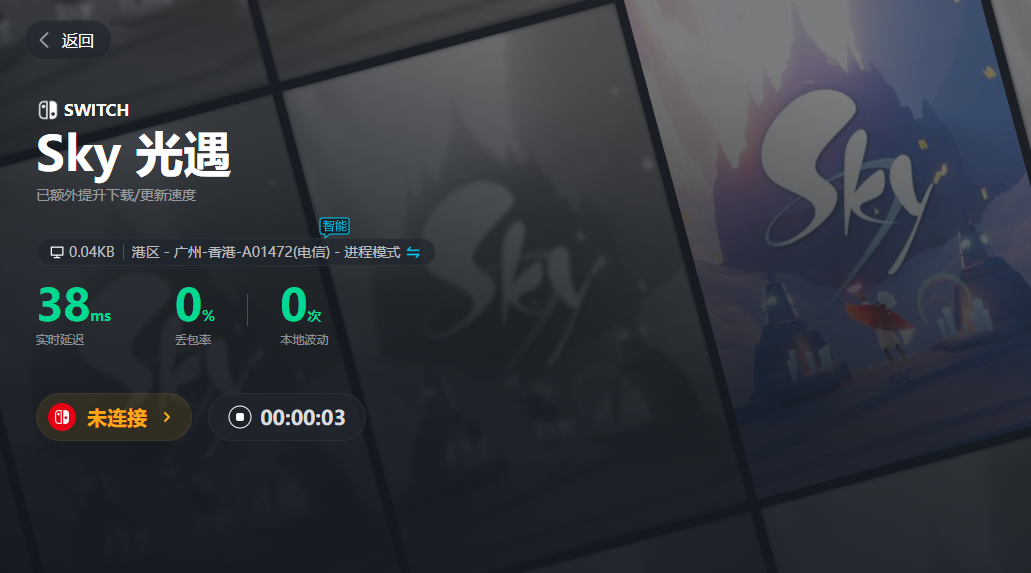Click the 进程模式 mode text
This screenshot has width=1031, height=573.
[x=372, y=253]
